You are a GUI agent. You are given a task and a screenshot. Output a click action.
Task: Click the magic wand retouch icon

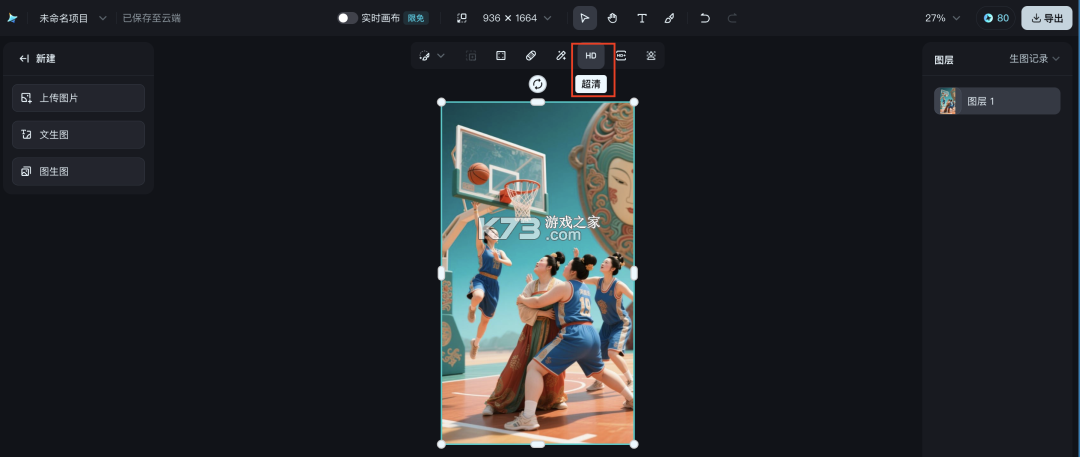[561, 56]
